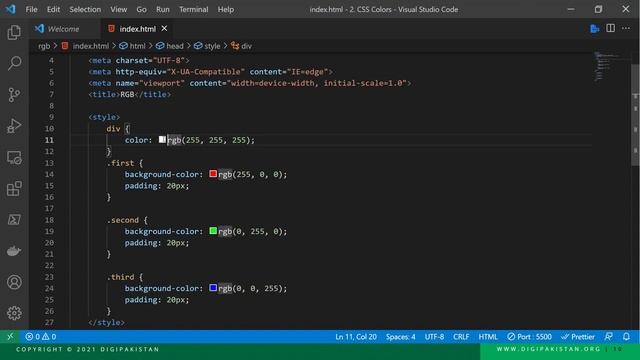Click the remote window indicator in status bar
This screenshot has height=360, width=640.
point(10,337)
